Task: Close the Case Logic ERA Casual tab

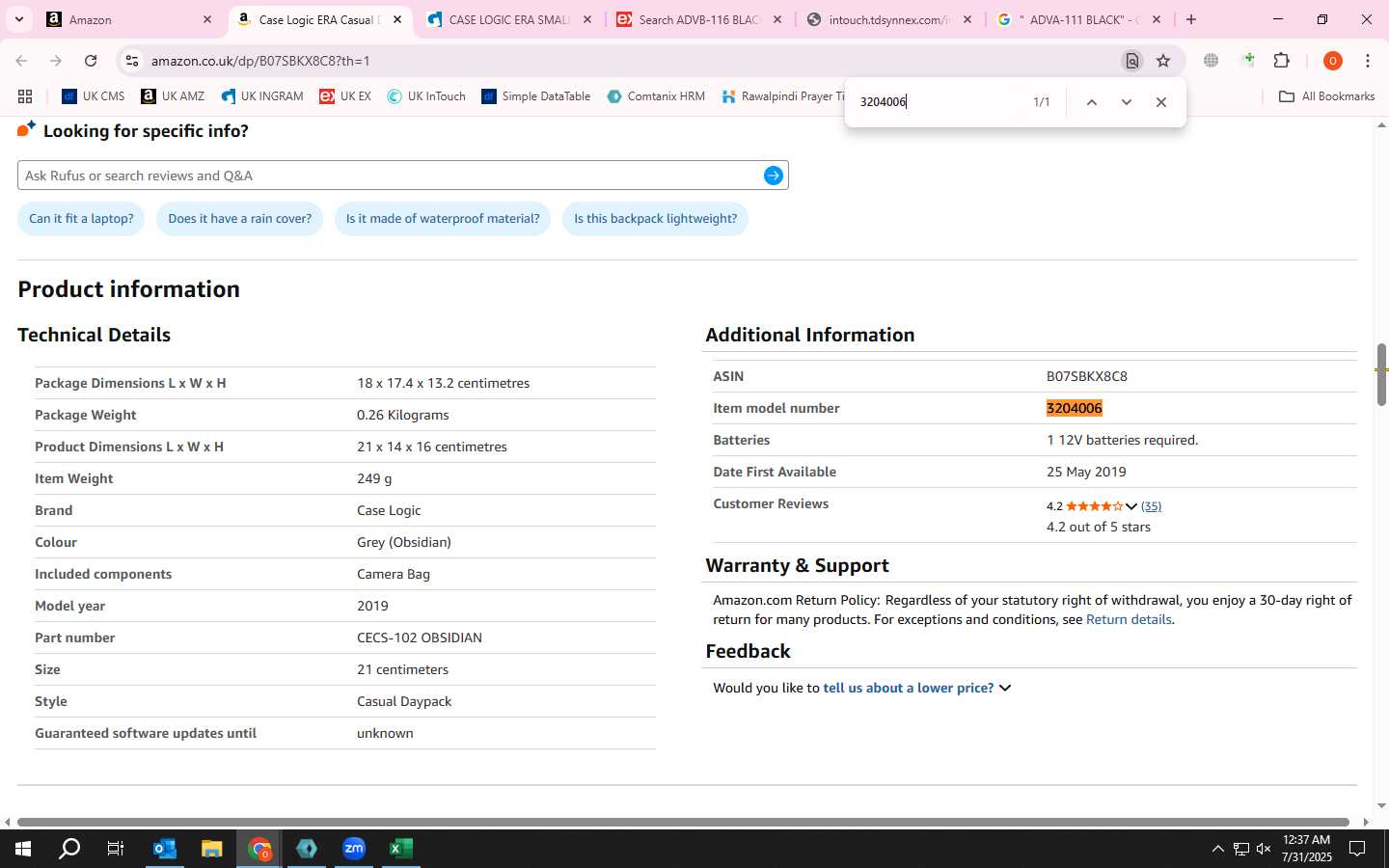Action: (x=396, y=19)
